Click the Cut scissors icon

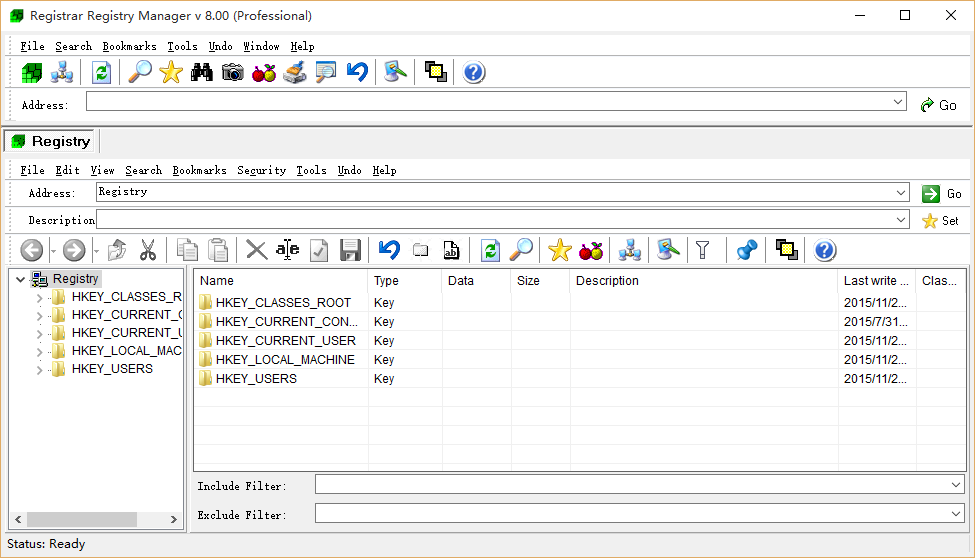tap(148, 250)
